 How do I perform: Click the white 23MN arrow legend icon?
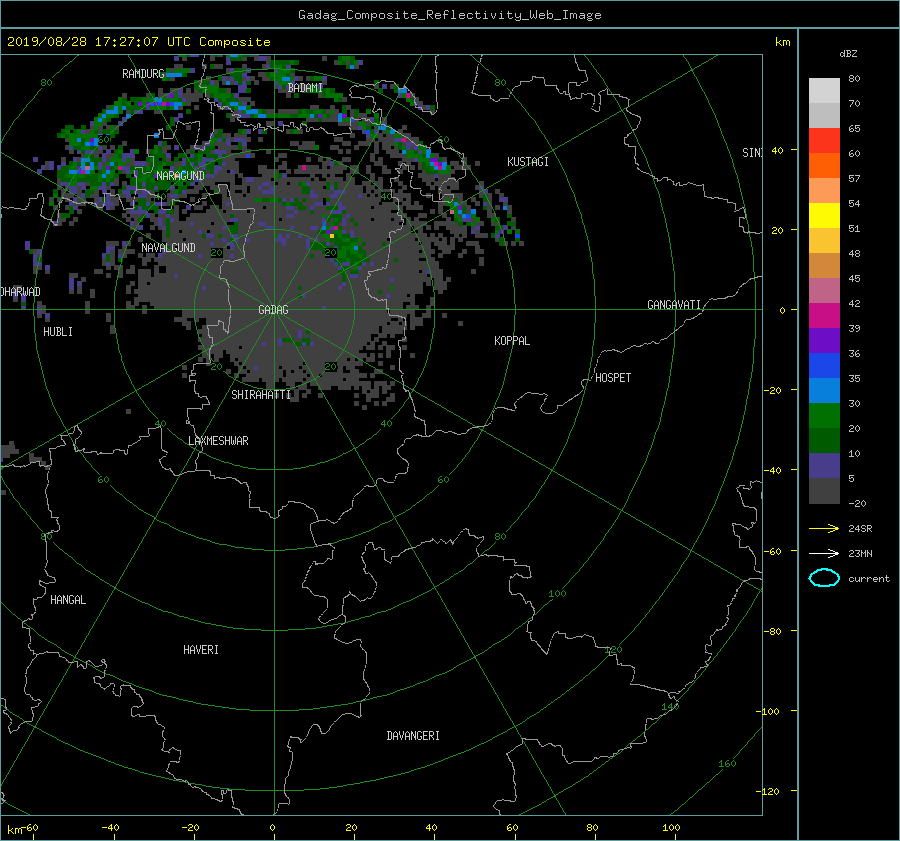coord(824,553)
